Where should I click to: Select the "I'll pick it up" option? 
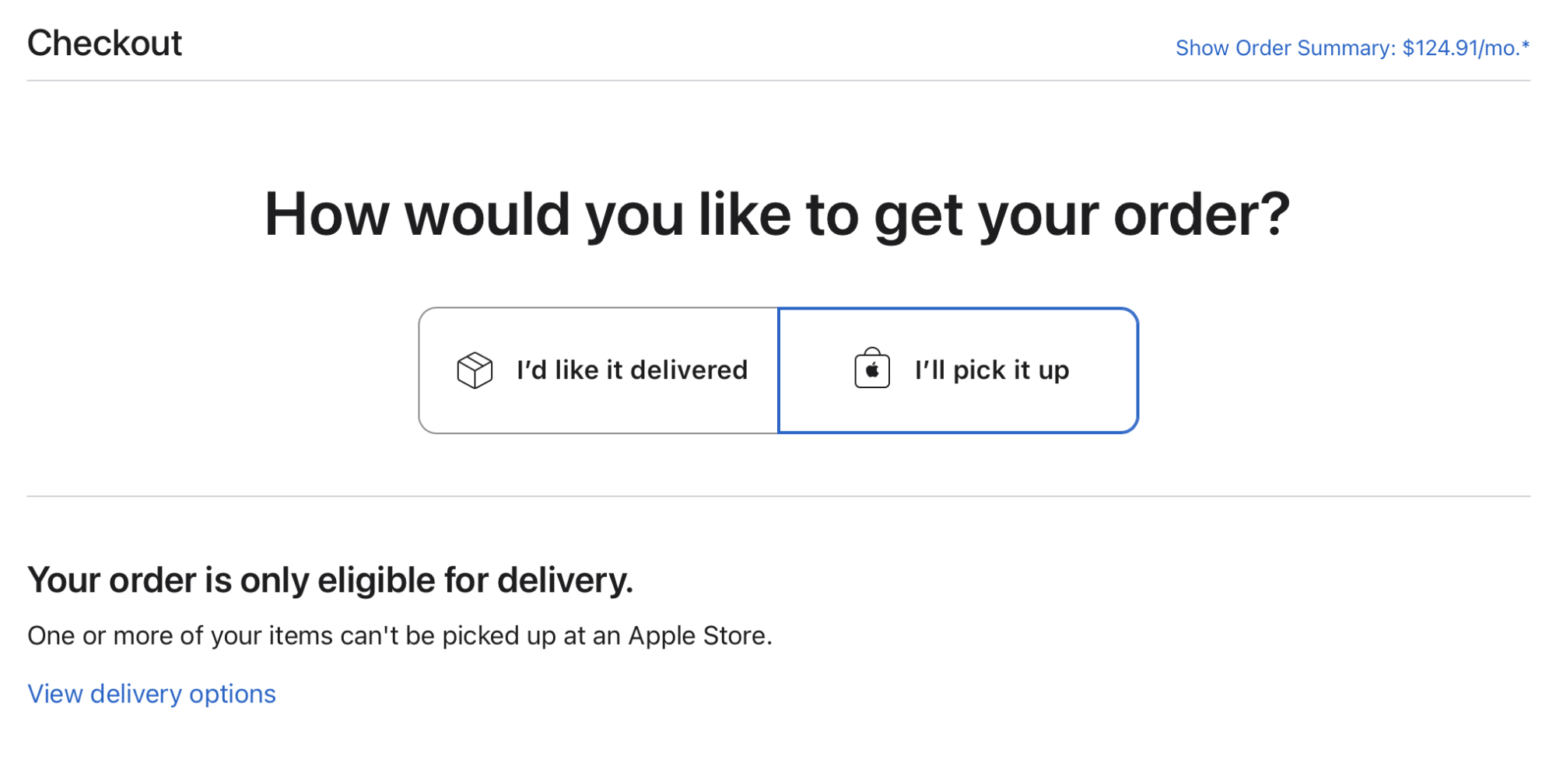tap(958, 370)
